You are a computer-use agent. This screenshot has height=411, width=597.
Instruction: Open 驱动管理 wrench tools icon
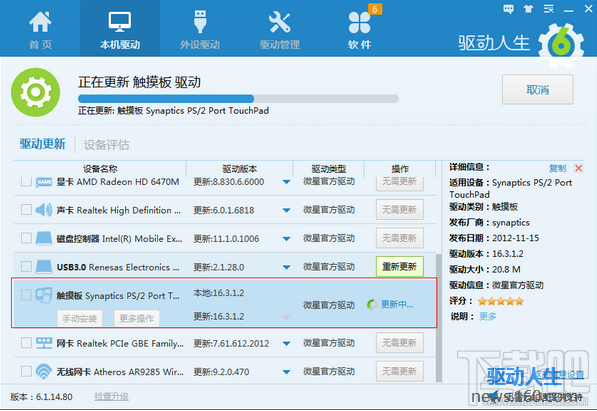pyautogui.click(x=279, y=22)
